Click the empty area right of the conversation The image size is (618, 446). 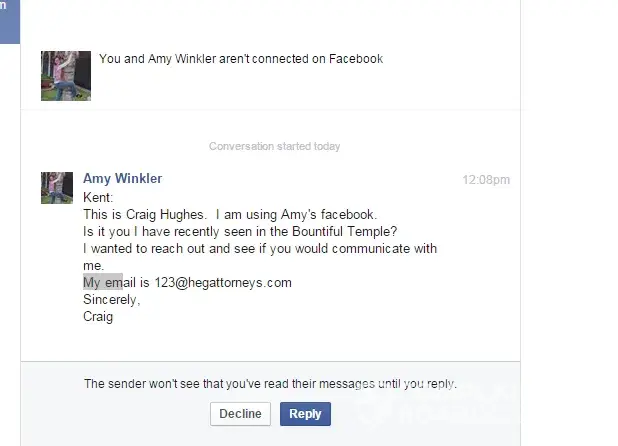click(569, 223)
